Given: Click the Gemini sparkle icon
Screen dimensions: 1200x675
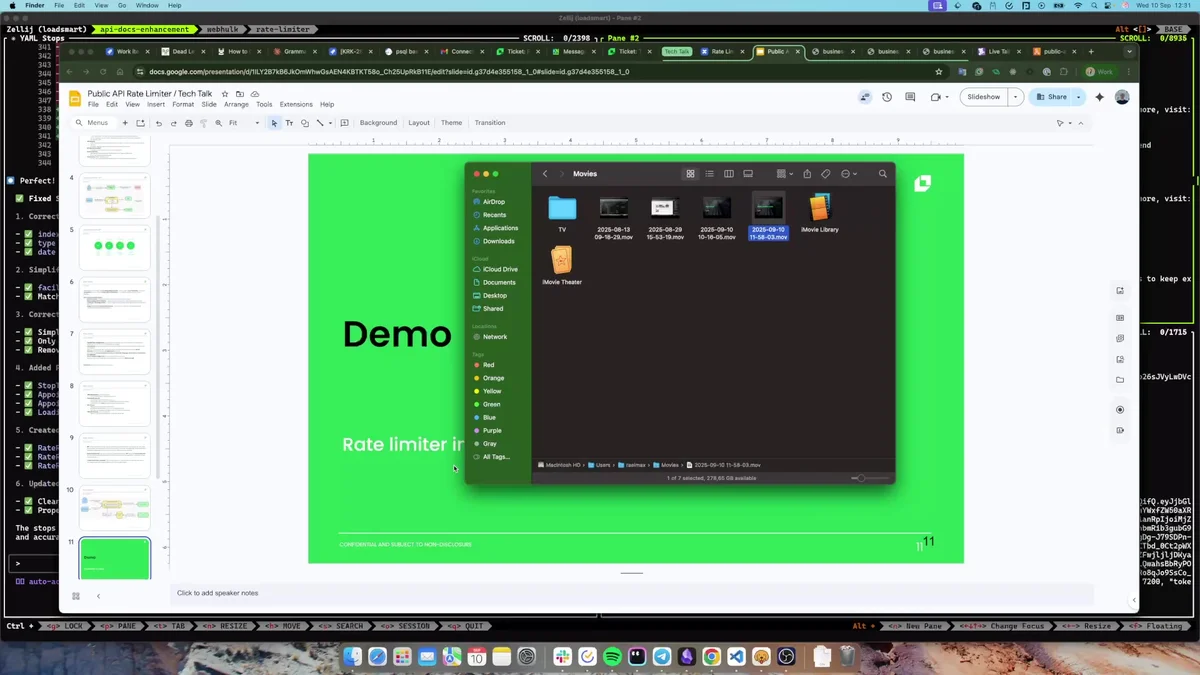Looking at the screenshot, I should tap(1099, 97).
